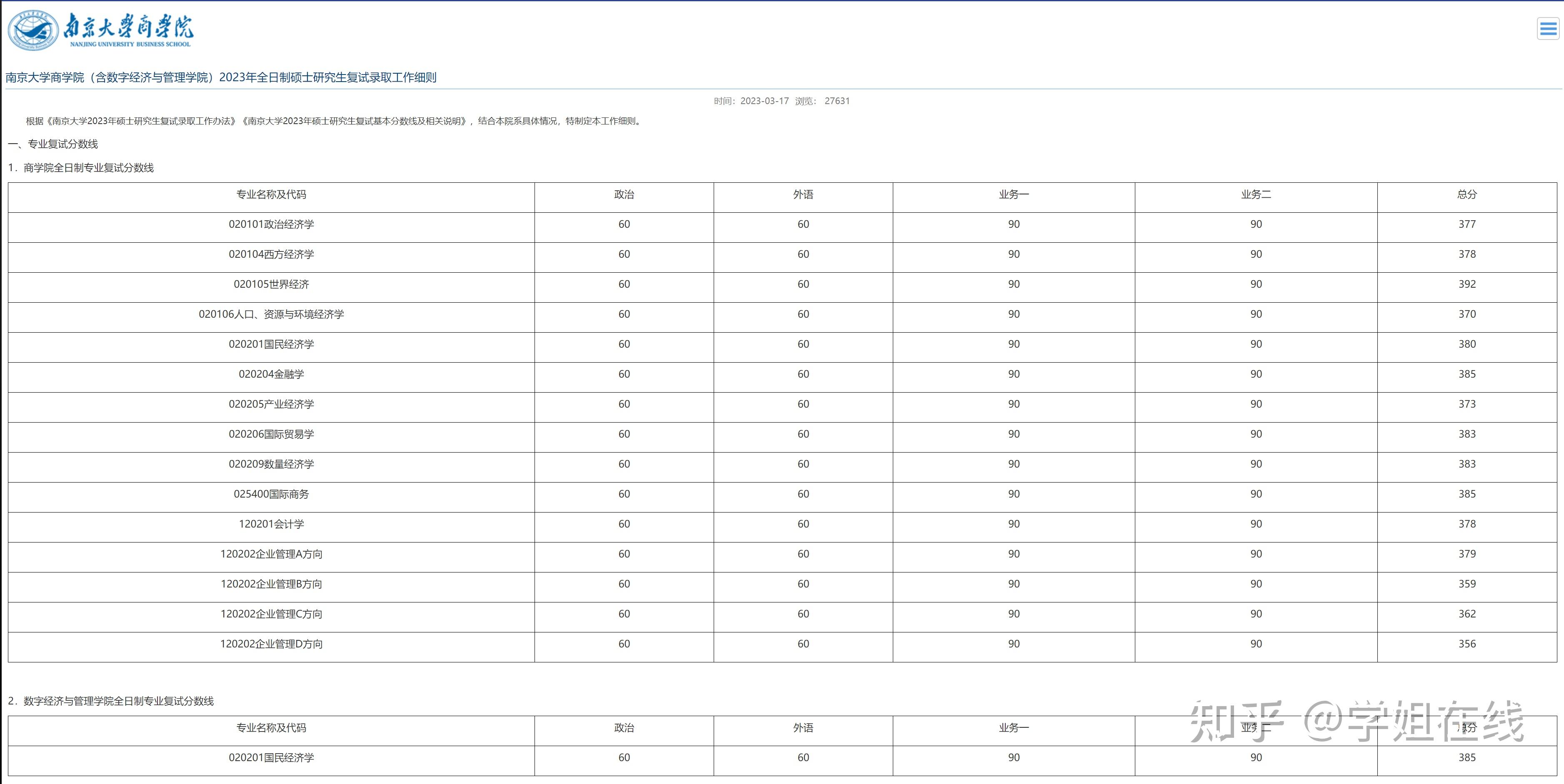Click the 020201国民经济学 cell in second table

click(x=271, y=758)
